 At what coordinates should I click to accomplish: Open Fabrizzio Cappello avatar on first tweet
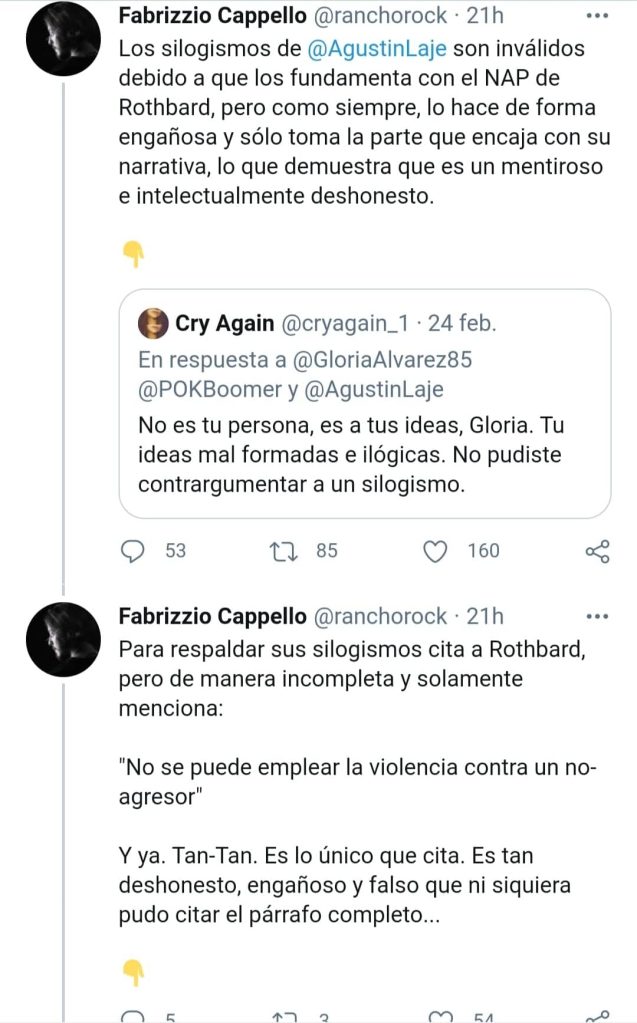63,38
